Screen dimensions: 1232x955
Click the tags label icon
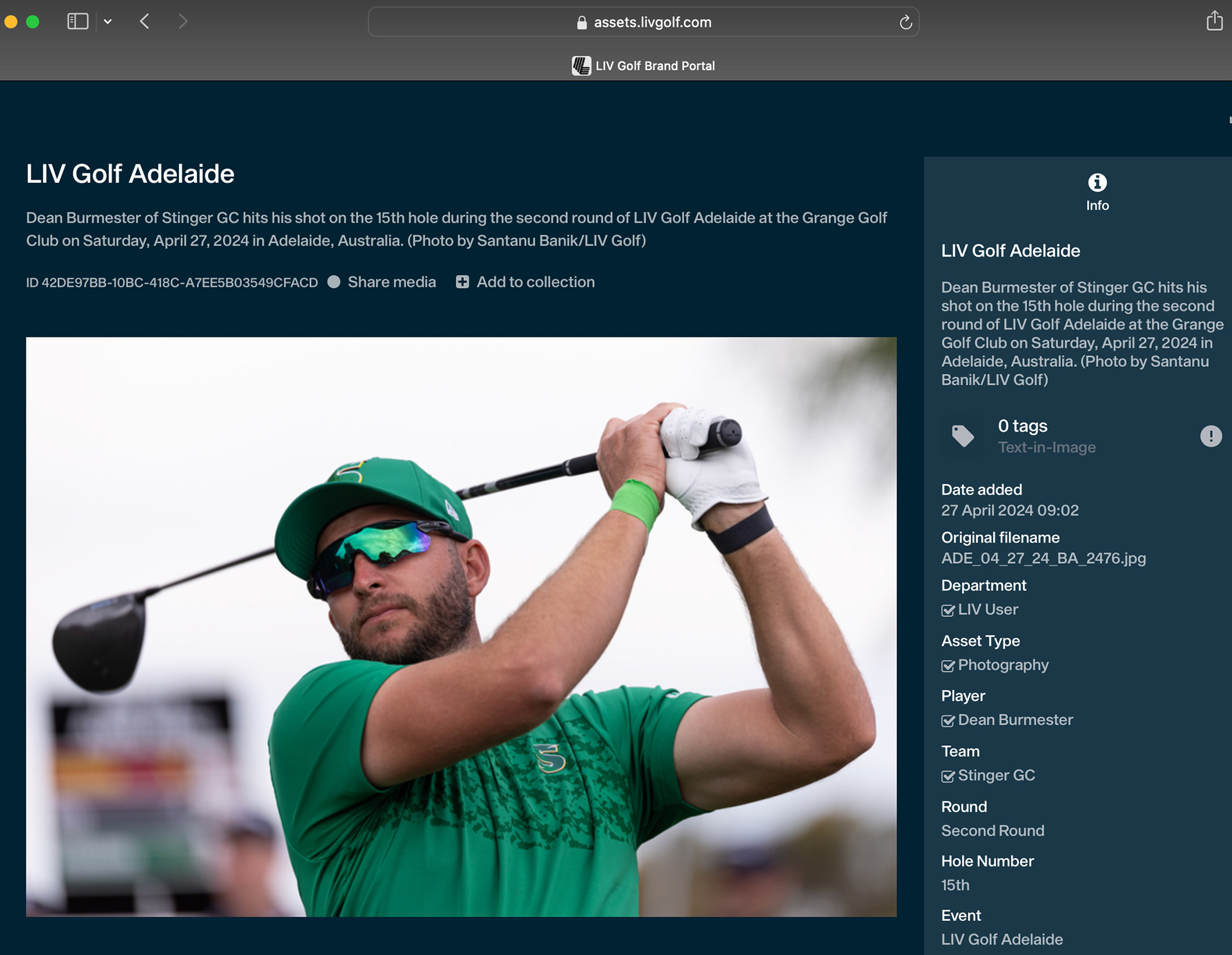(963, 436)
